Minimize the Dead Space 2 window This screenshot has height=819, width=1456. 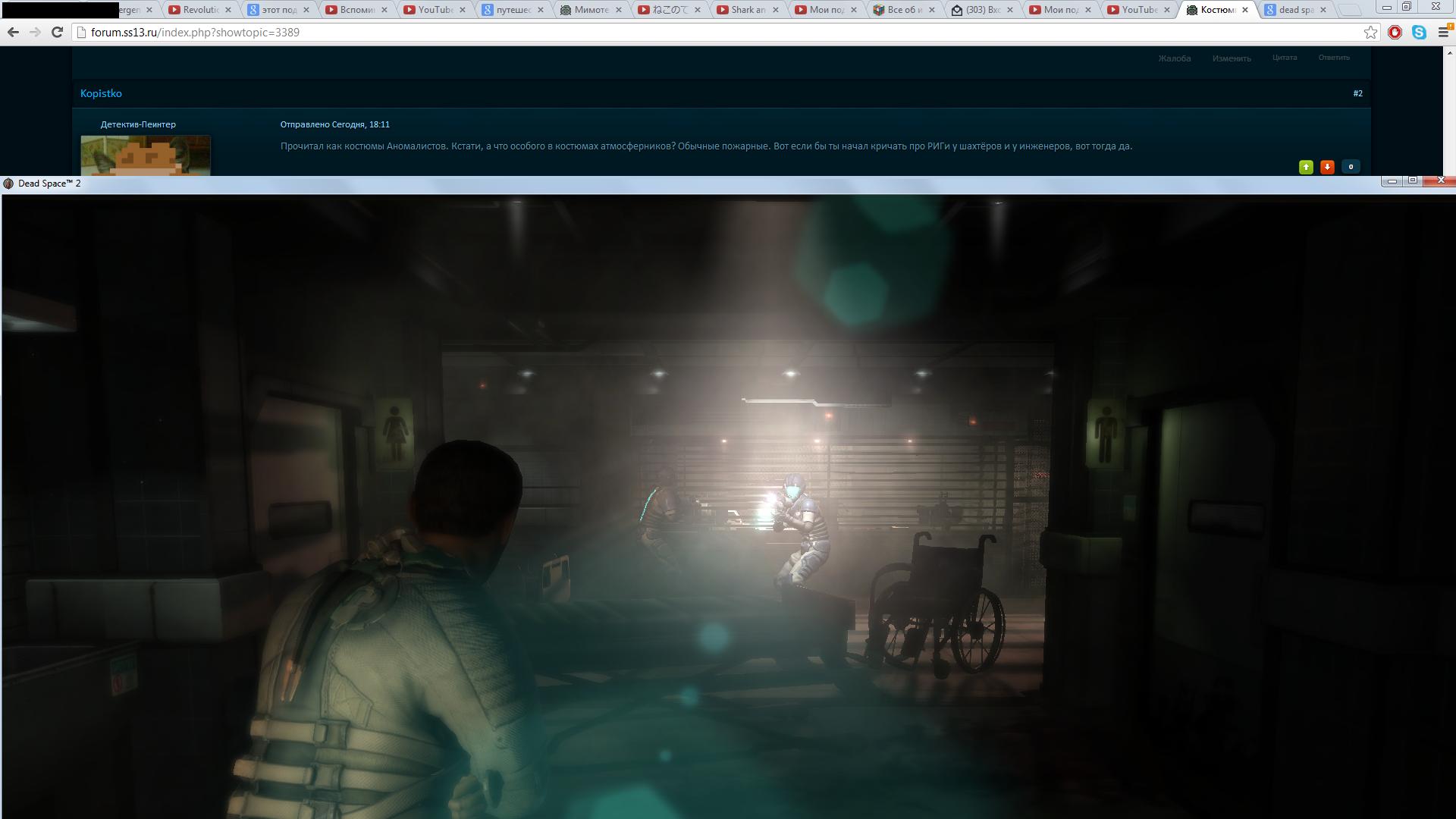(1392, 181)
